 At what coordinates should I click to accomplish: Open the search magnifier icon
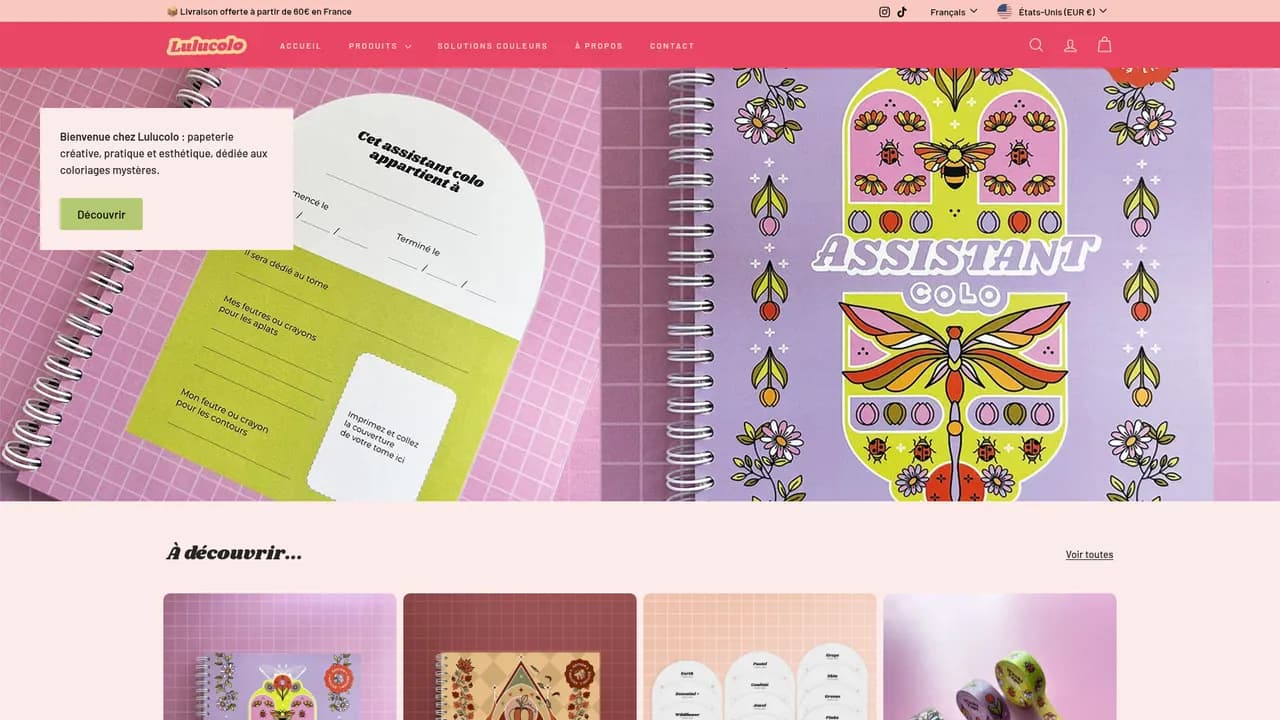(1036, 45)
